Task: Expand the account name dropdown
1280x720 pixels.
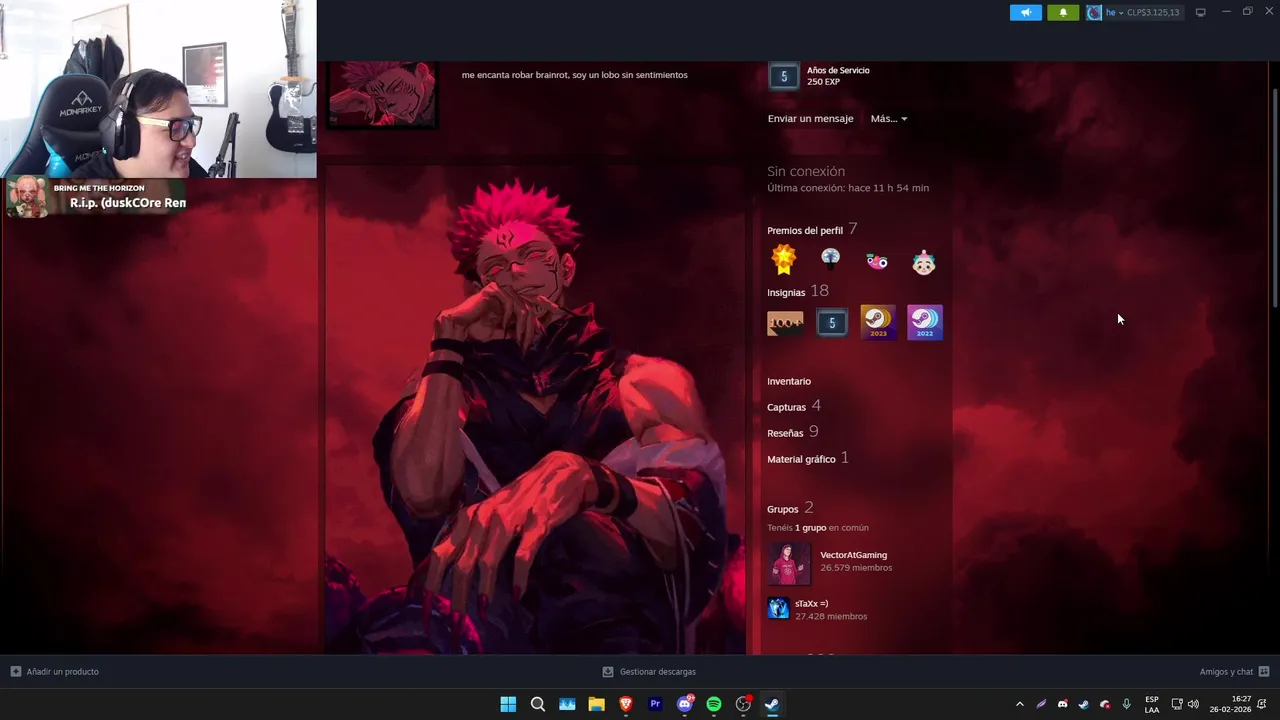Action: point(1115,12)
